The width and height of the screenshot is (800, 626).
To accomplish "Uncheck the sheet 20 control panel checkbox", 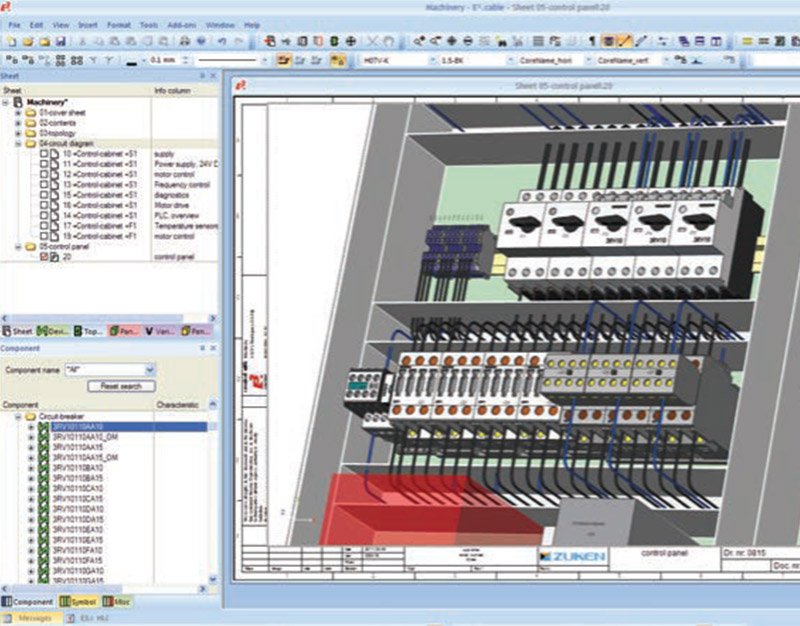I will (44, 257).
